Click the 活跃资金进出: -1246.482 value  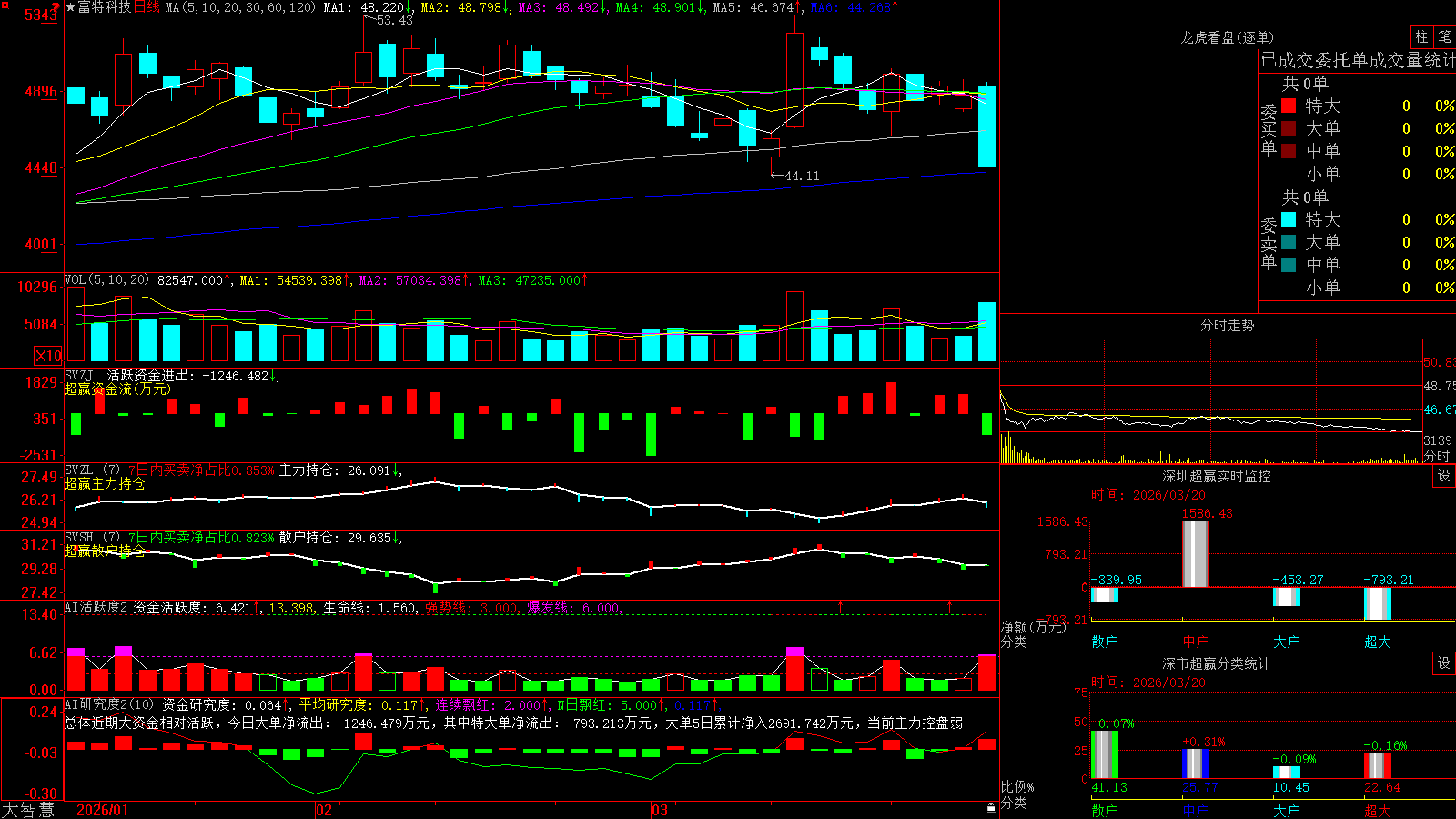pos(188,376)
